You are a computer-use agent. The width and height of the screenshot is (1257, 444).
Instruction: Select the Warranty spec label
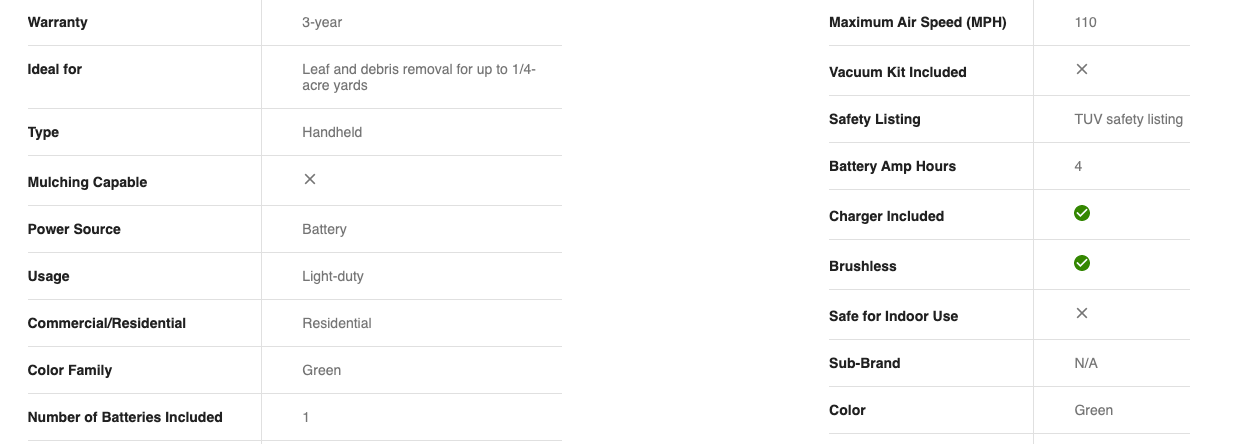[58, 22]
